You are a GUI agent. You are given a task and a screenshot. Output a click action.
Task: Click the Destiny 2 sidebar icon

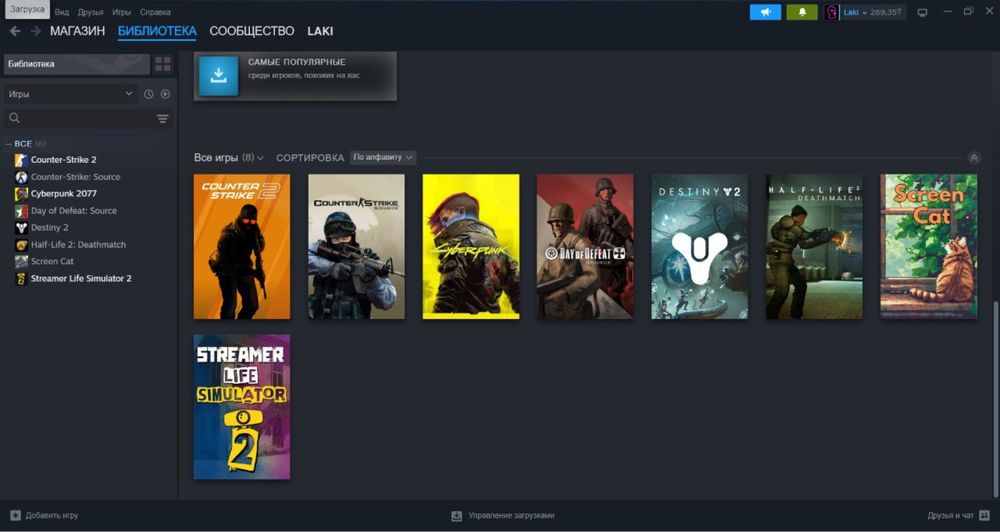pos(22,228)
